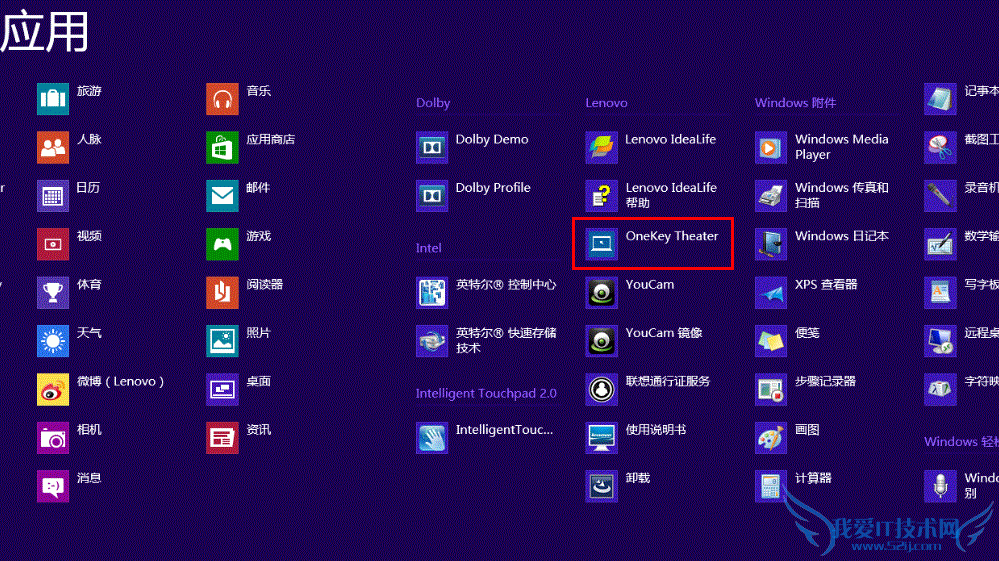
Task: Select the Dolby group header
Action: tap(433, 103)
